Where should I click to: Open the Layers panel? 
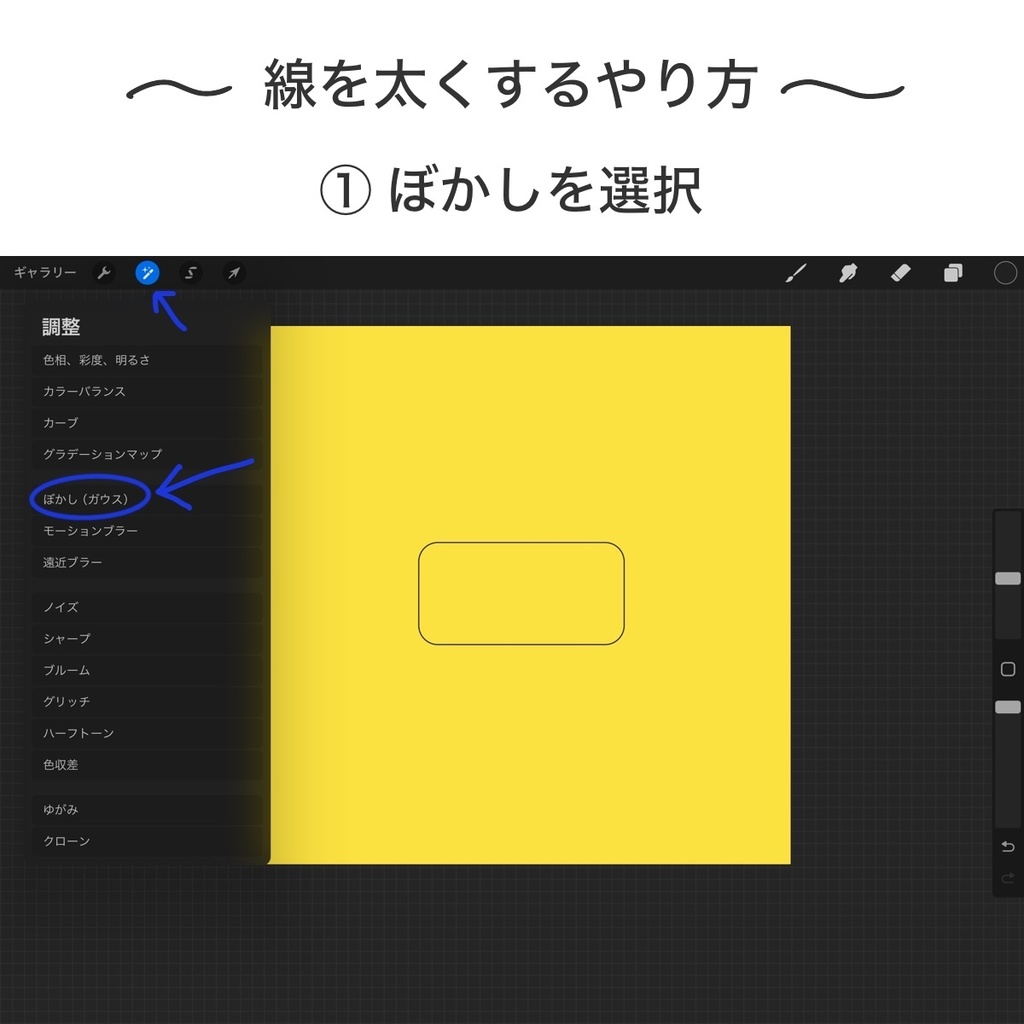(x=951, y=272)
